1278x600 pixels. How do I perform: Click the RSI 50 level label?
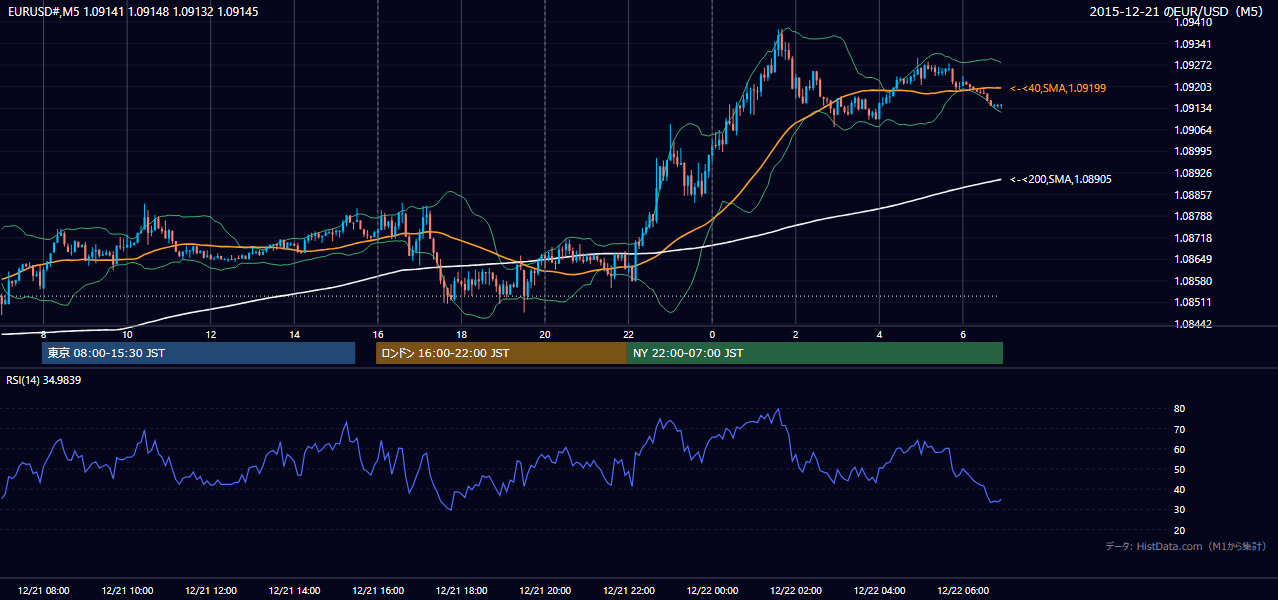tap(1179, 469)
